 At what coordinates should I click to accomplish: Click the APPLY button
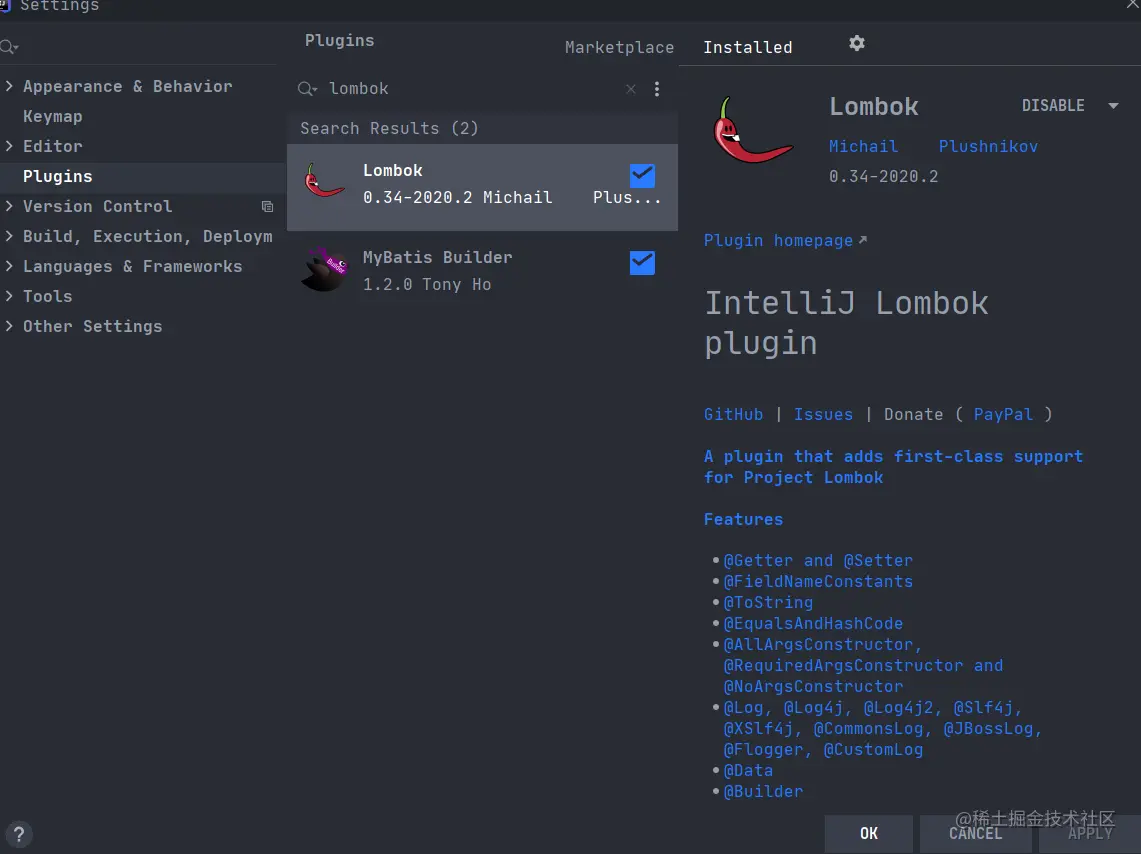click(x=1090, y=834)
